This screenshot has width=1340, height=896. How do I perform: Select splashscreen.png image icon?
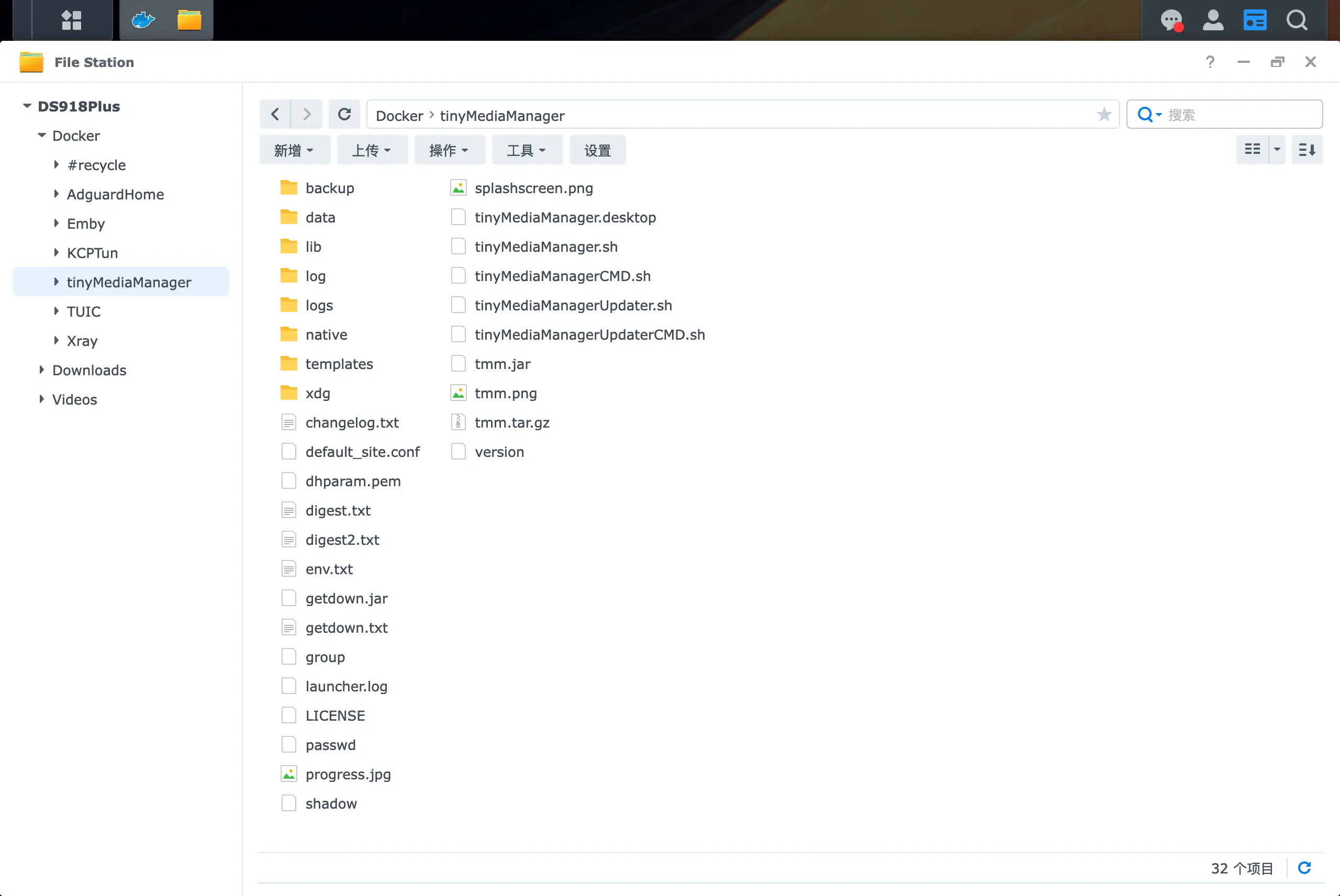[459, 188]
